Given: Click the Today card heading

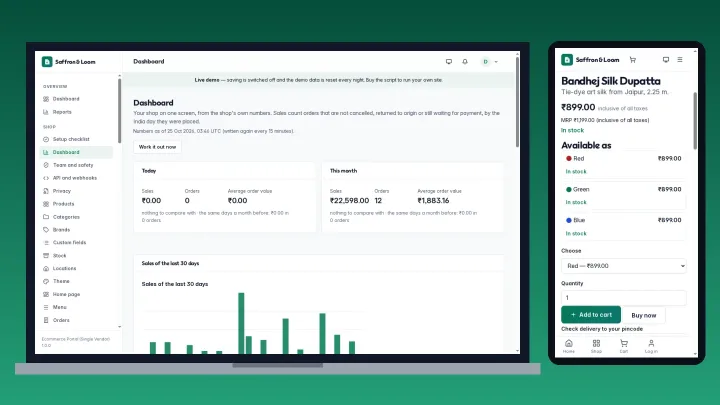Looking at the screenshot, I should pos(149,171).
